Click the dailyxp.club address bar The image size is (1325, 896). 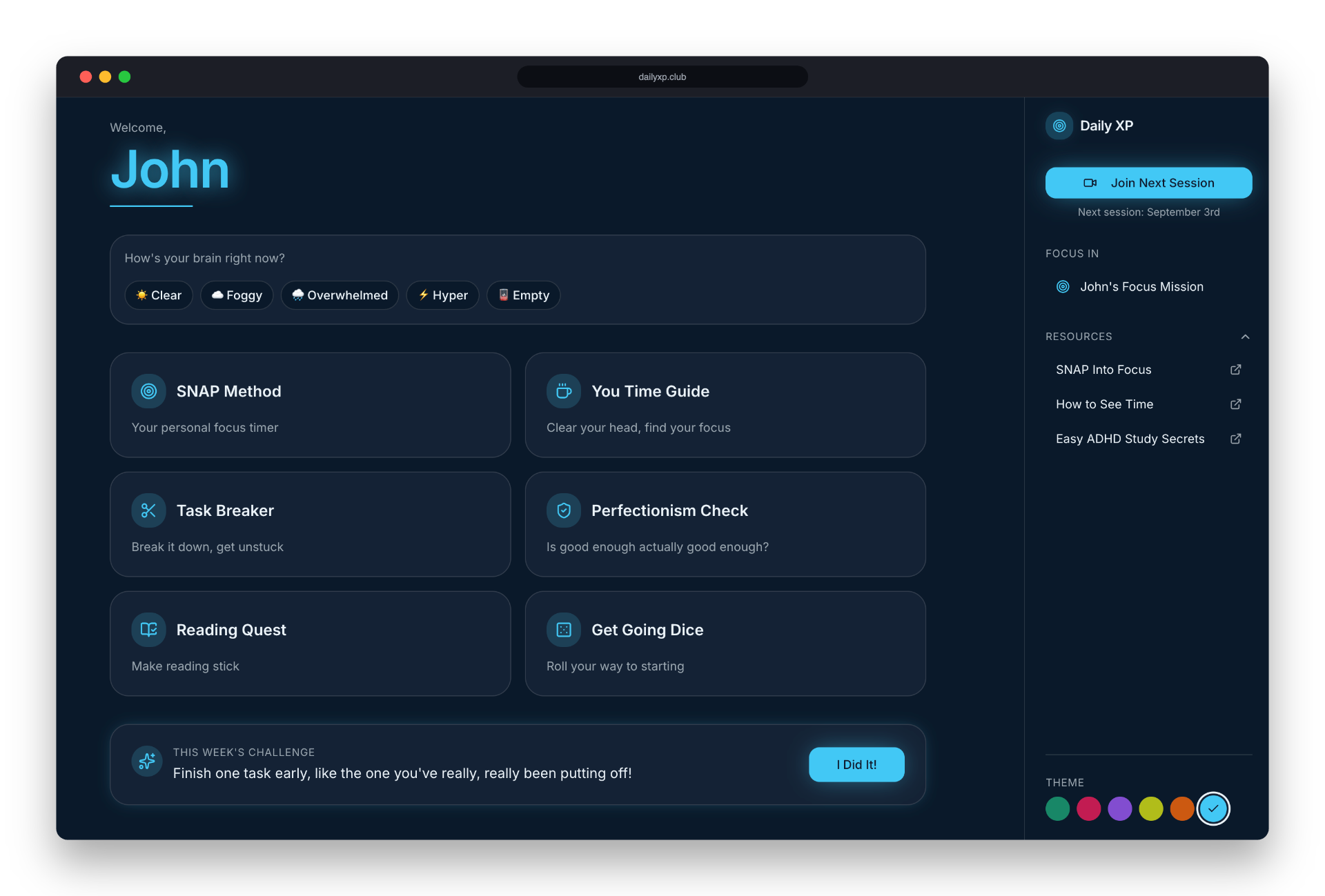[662, 77]
